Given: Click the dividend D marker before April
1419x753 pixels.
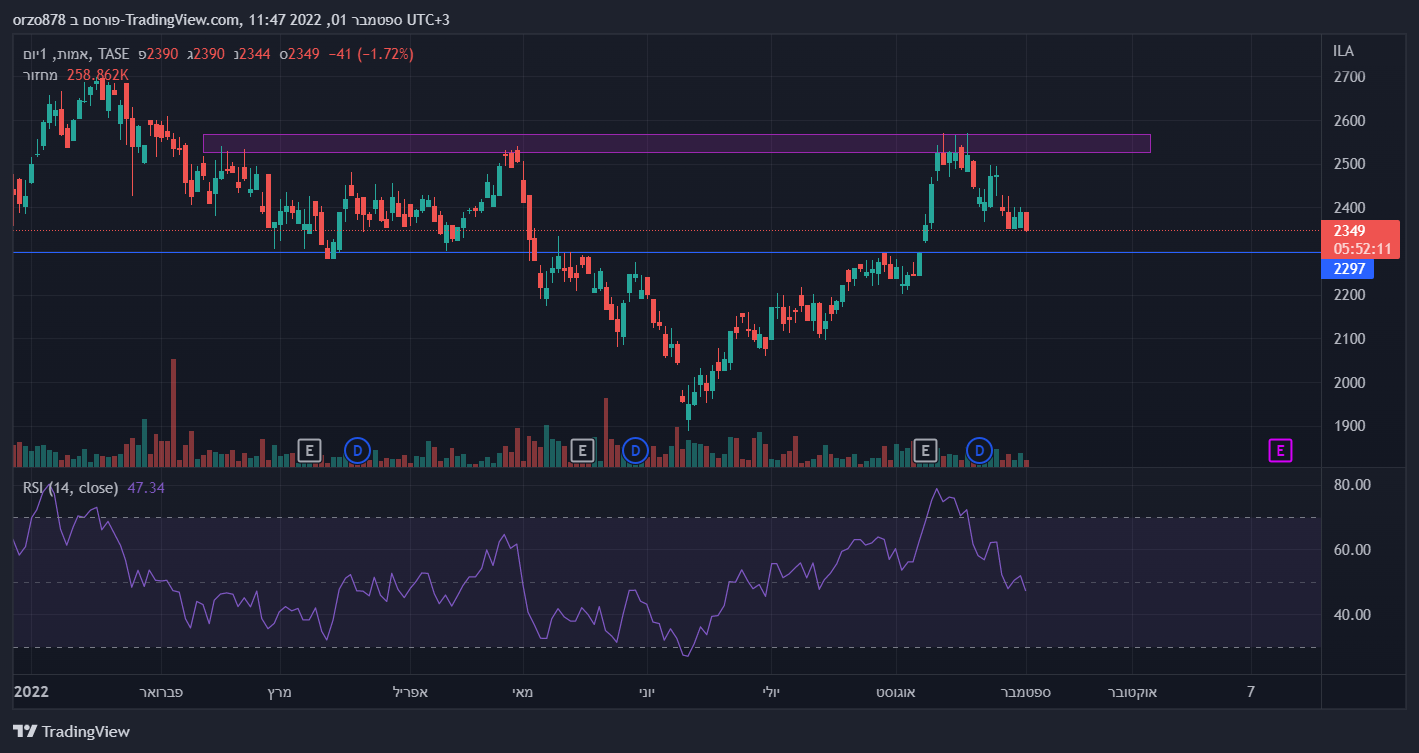Looking at the screenshot, I should tap(357, 450).
